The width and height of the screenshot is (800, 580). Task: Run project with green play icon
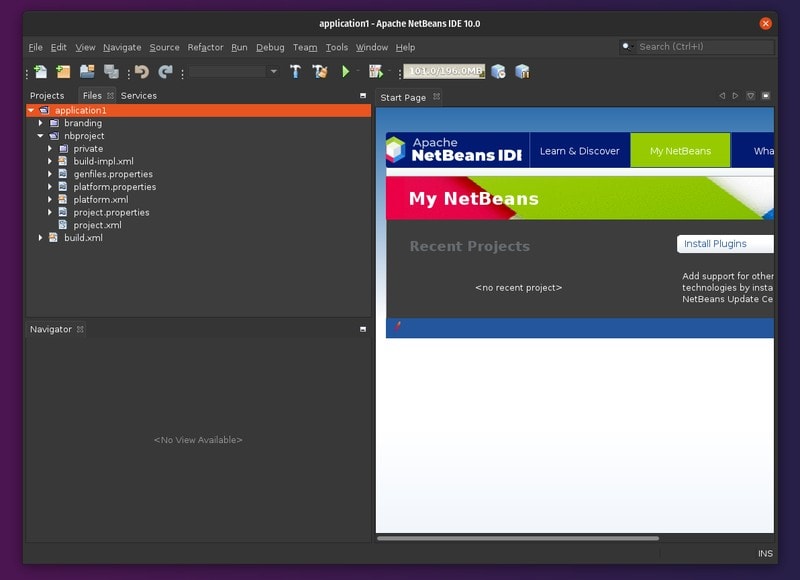345,71
